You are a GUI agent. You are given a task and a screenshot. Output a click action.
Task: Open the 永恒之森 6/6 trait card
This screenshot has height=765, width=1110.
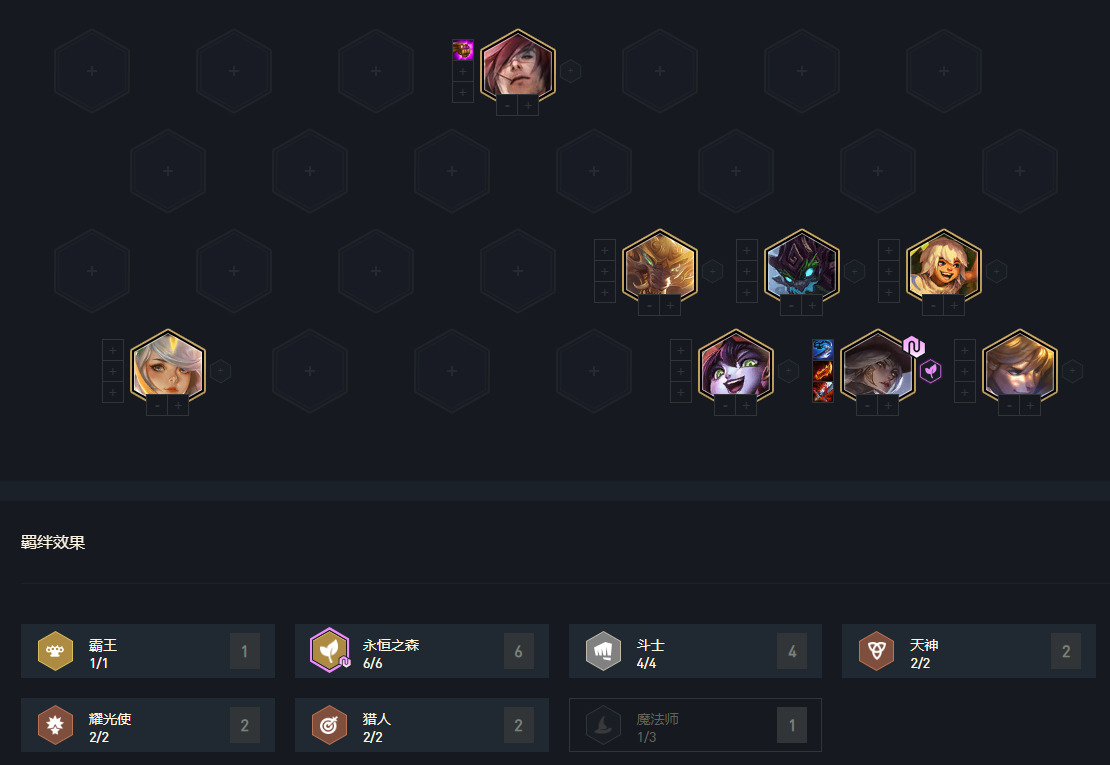click(421, 651)
